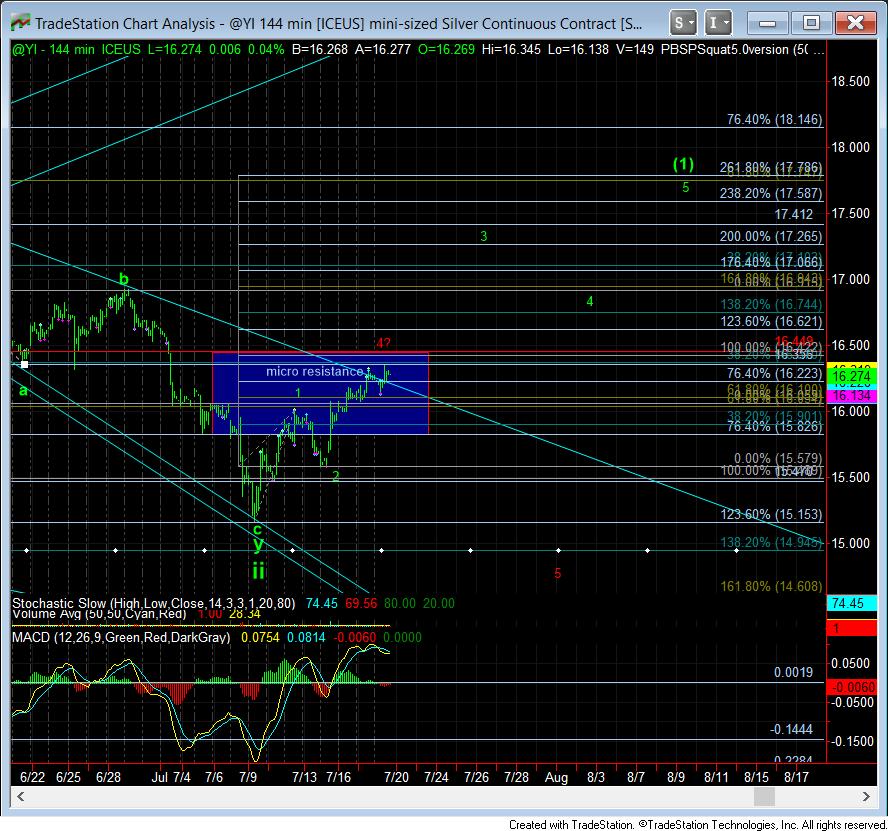Click the 138.20% (16.744) Fibonacci label
The height and width of the screenshot is (831, 888).
pos(771,304)
